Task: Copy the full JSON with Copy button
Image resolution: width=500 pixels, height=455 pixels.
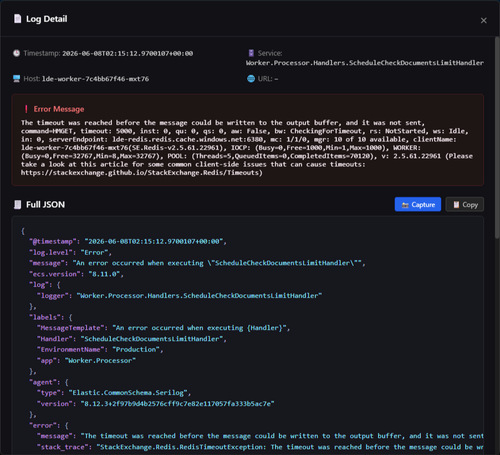Action: (x=465, y=205)
